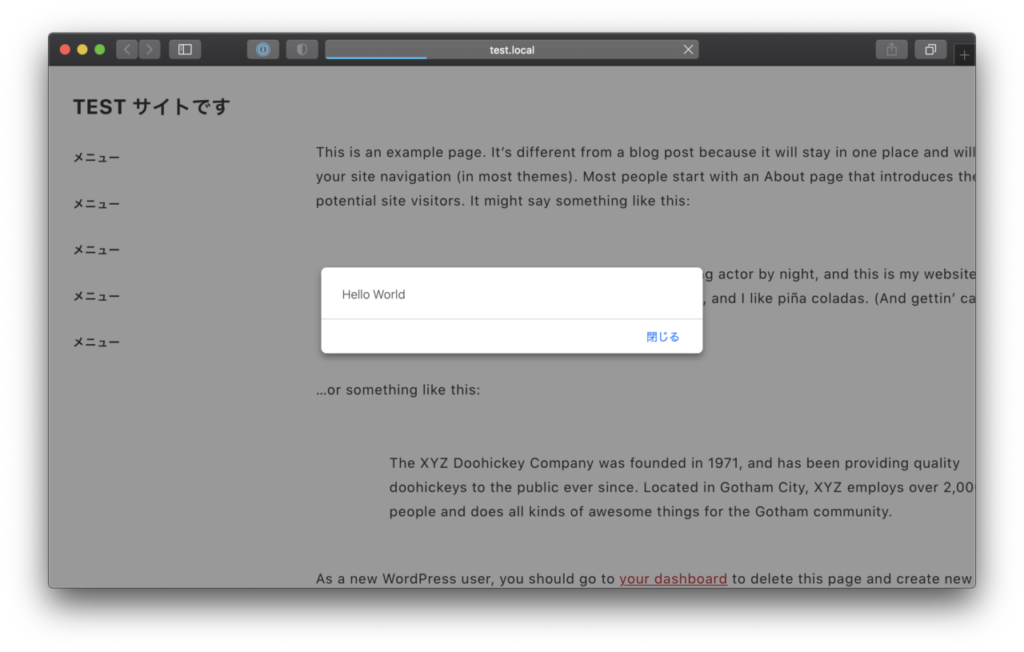
Task: Stop loading with the address bar X
Action: point(688,50)
